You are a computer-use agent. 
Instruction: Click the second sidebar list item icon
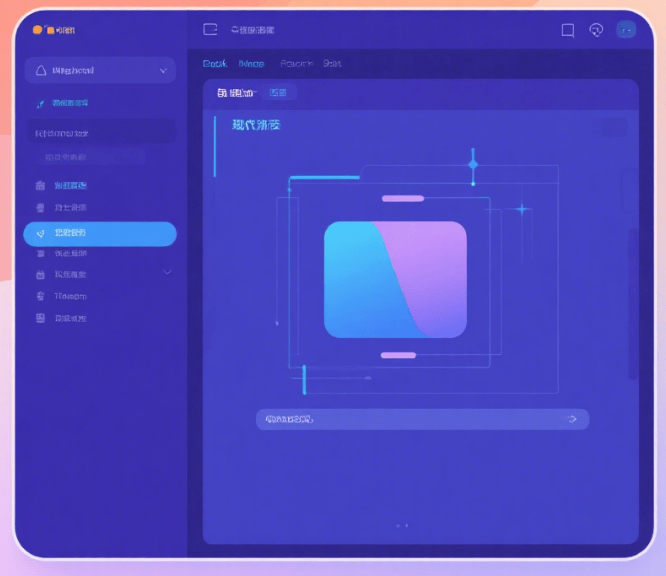click(41, 208)
